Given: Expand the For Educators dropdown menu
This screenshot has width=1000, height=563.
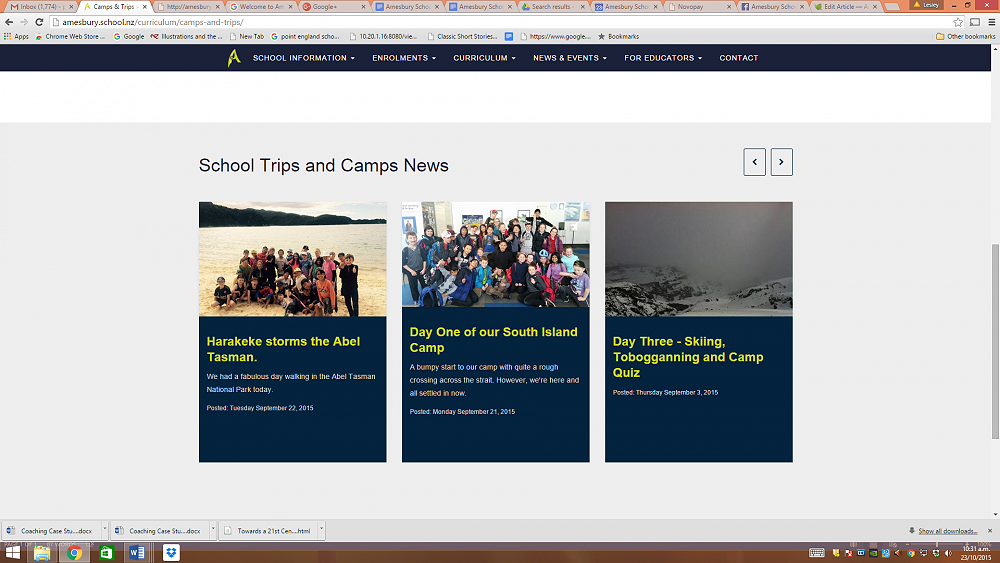Looking at the screenshot, I should pyautogui.click(x=663, y=58).
